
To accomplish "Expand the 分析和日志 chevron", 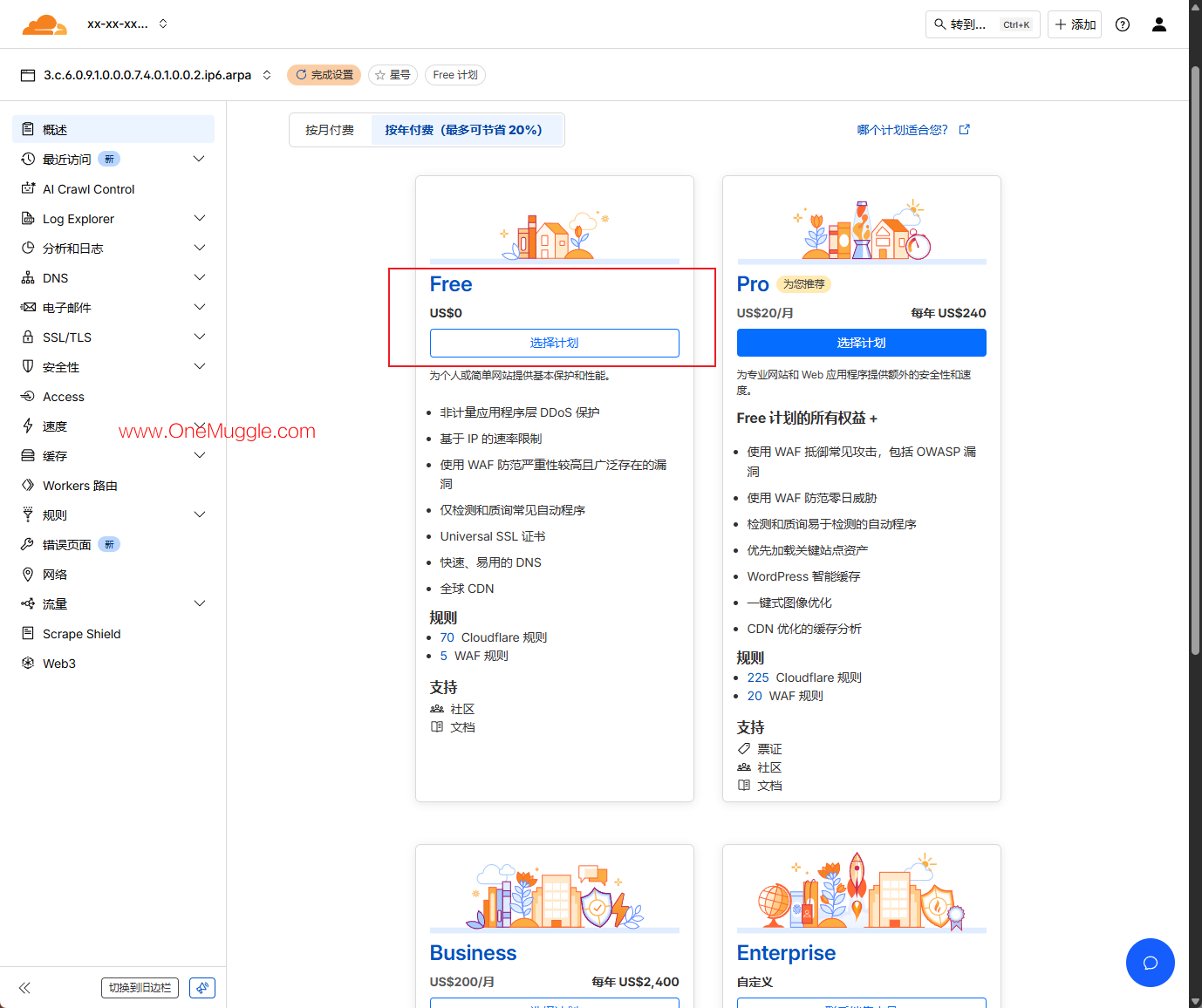I will pos(199,248).
